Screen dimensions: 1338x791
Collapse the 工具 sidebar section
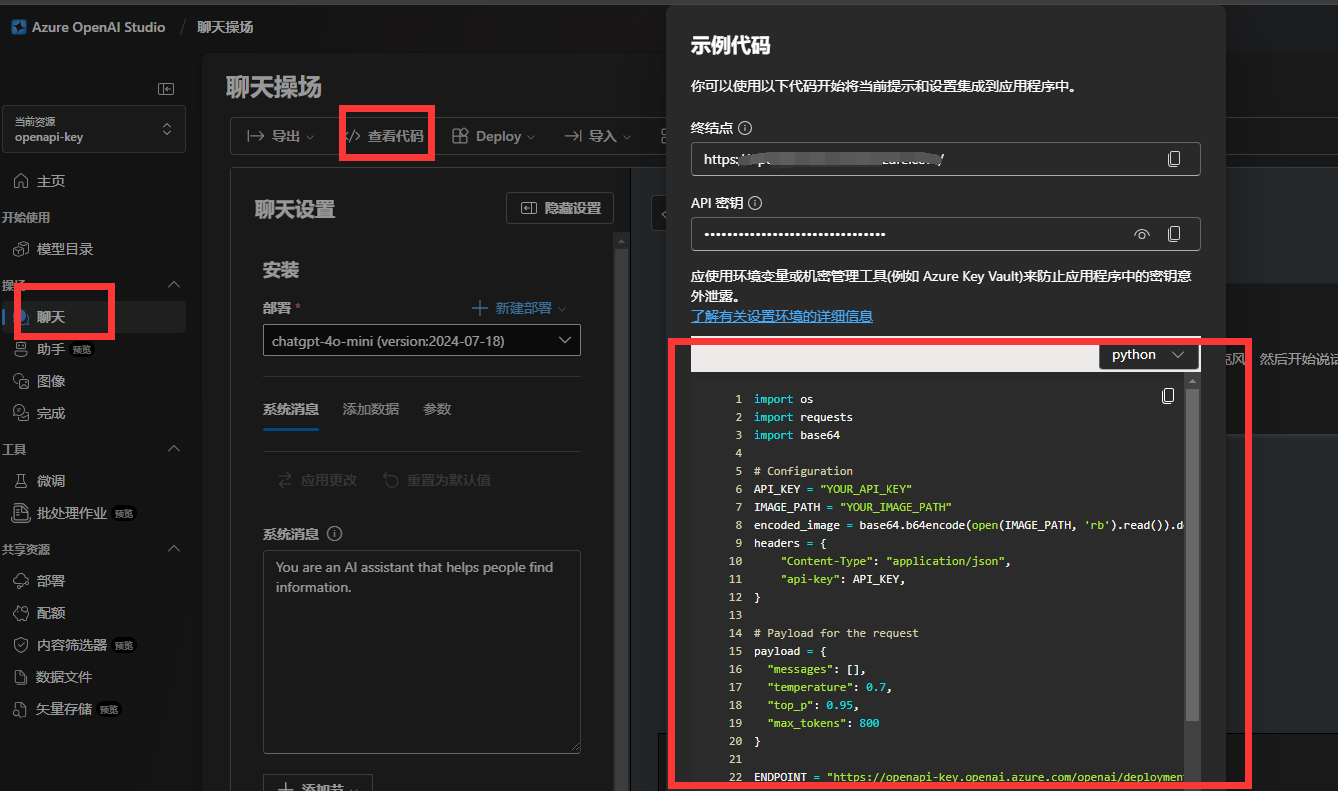(173, 449)
